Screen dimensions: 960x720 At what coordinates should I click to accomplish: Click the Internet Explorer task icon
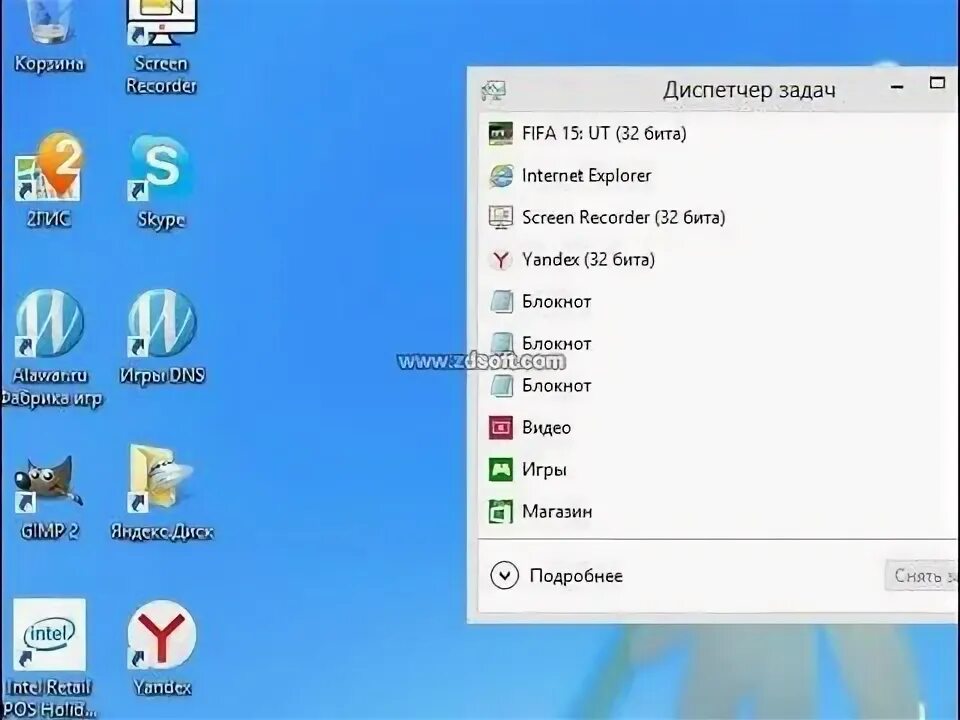coord(500,175)
